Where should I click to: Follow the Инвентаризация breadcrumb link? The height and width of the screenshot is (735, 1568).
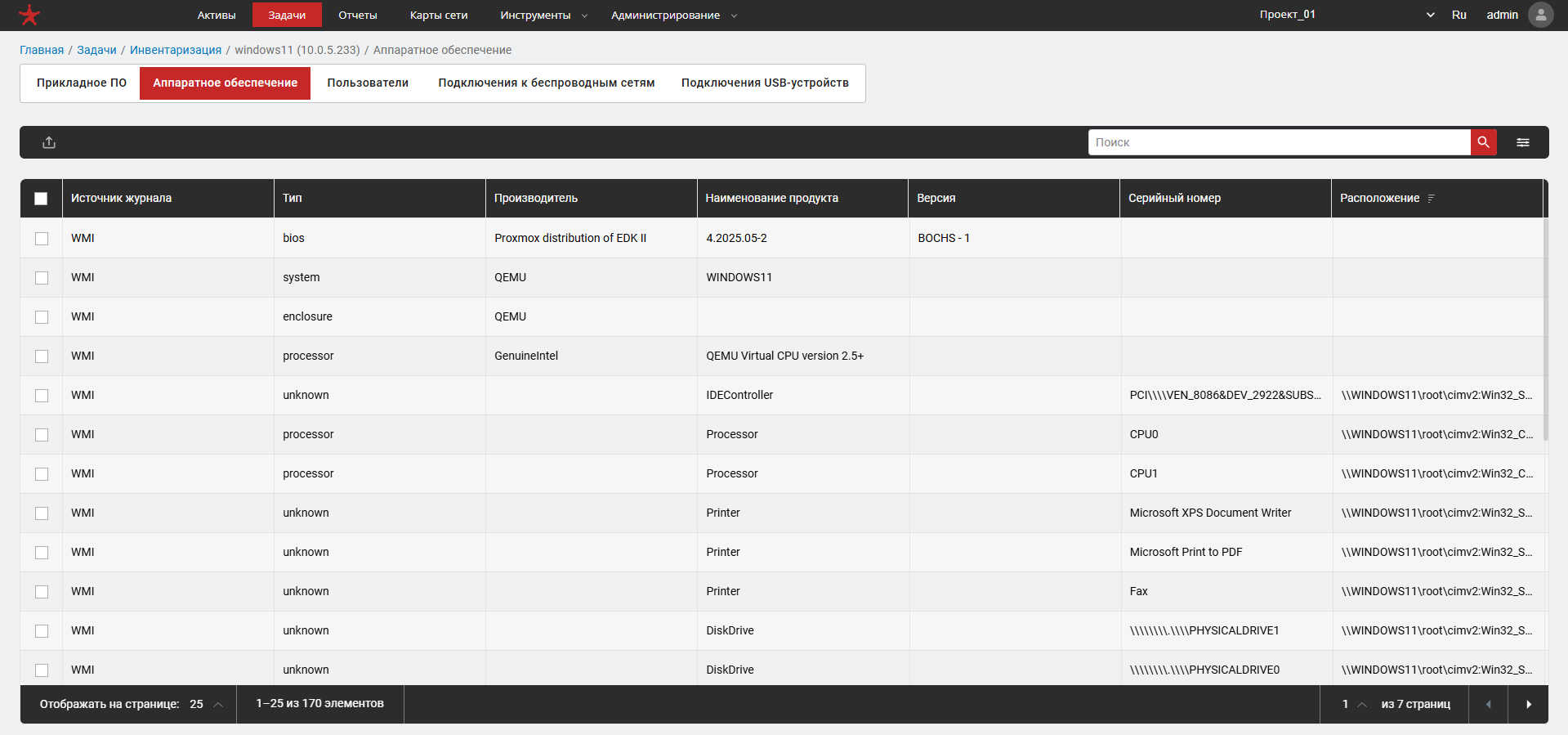tap(176, 50)
